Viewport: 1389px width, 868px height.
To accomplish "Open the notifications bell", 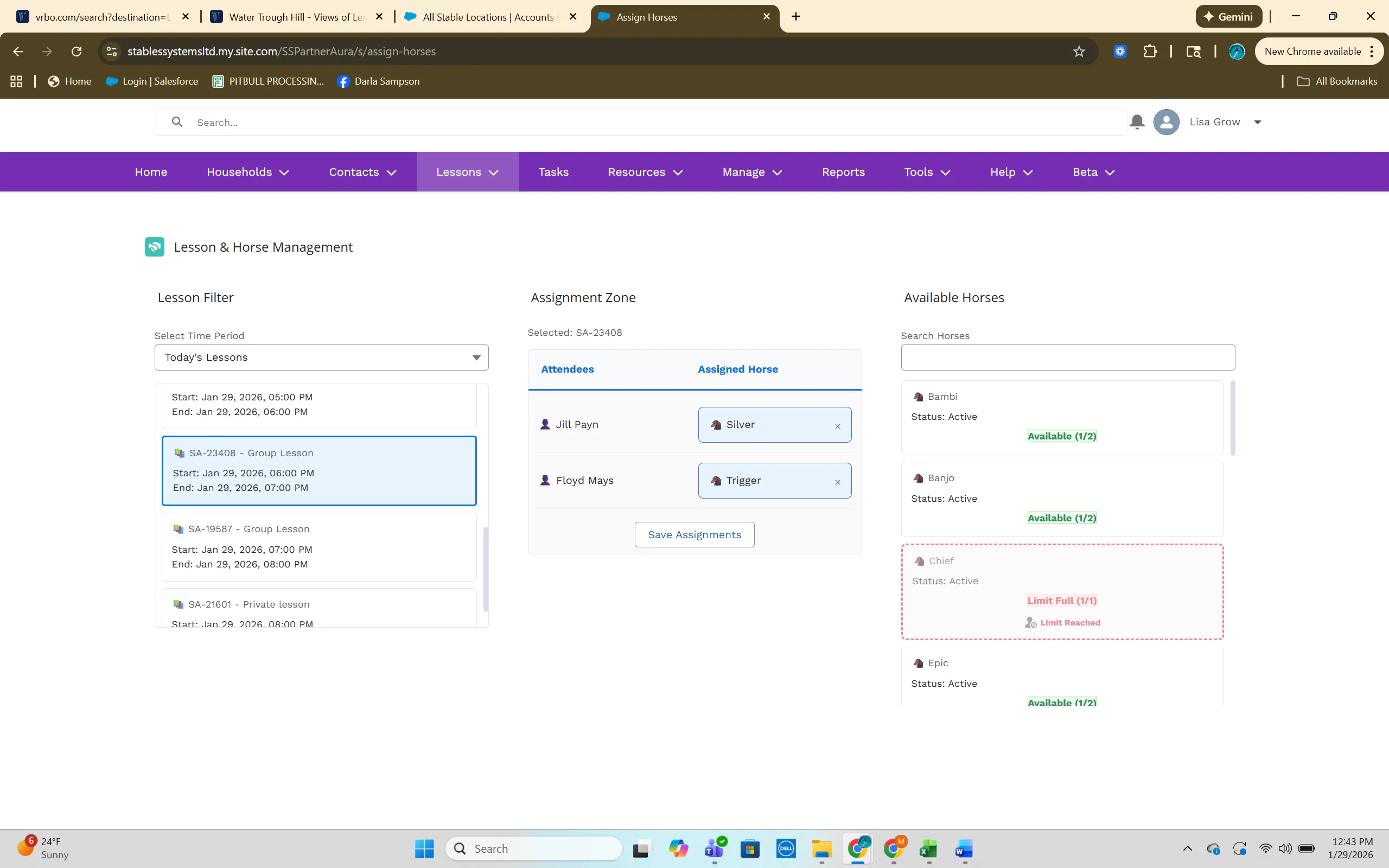I will click(x=1137, y=122).
